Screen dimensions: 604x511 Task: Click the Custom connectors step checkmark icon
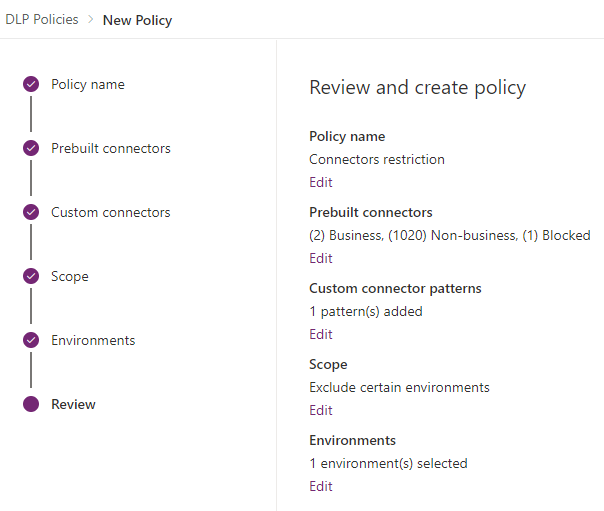(x=31, y=212)
